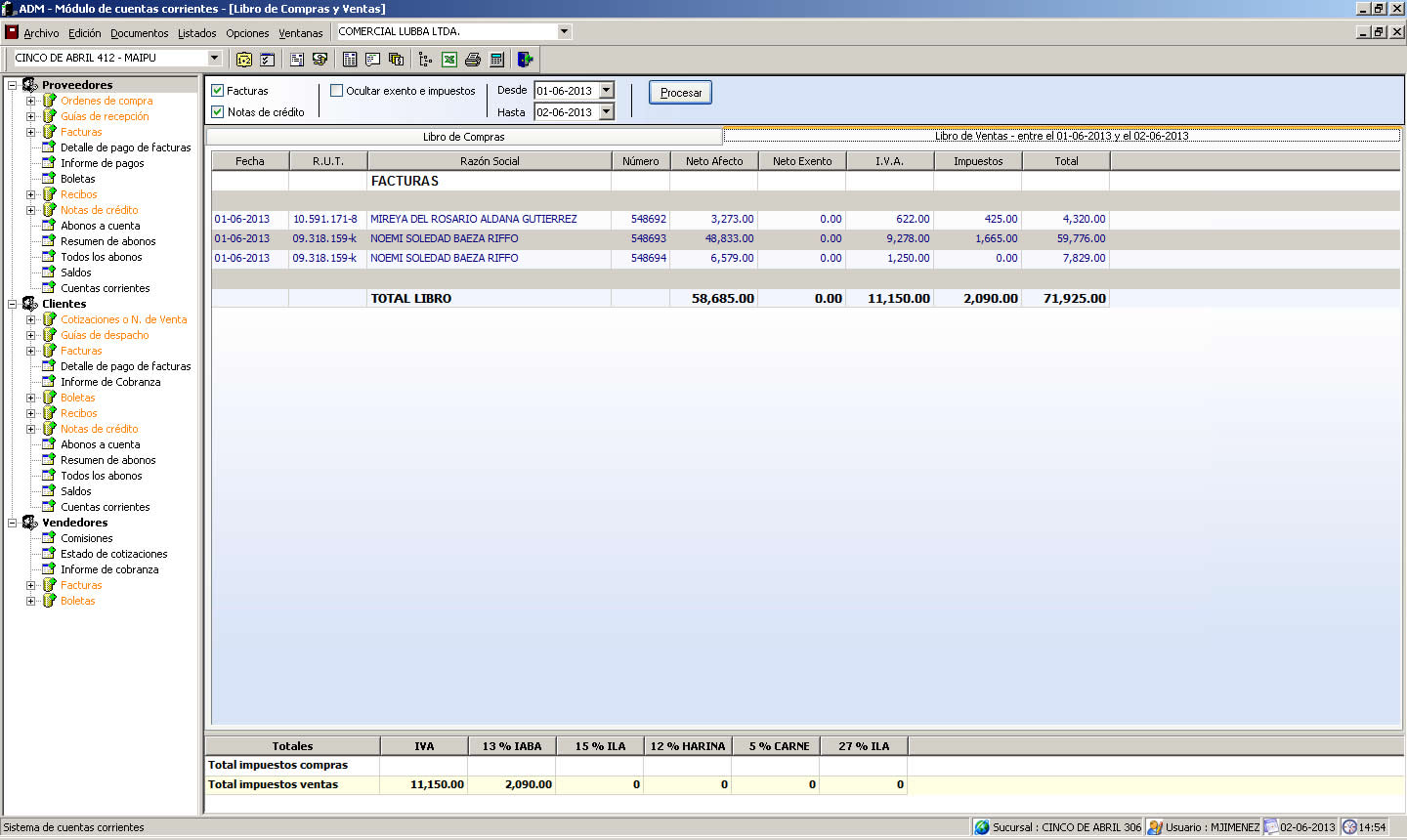Click the Neto Afecto column header

coord(714,161)
